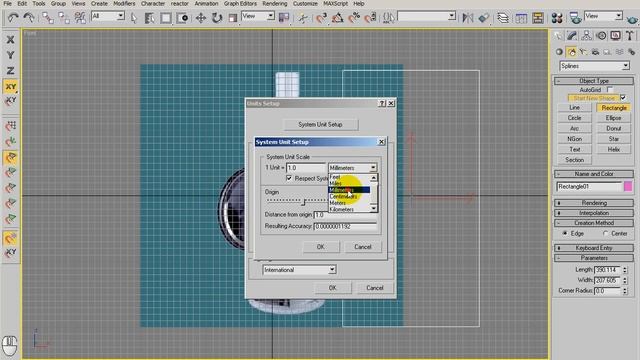Screen dimensions: 640x360
Task: Open the Material Editor icon
Action: [x=557, y=18]
